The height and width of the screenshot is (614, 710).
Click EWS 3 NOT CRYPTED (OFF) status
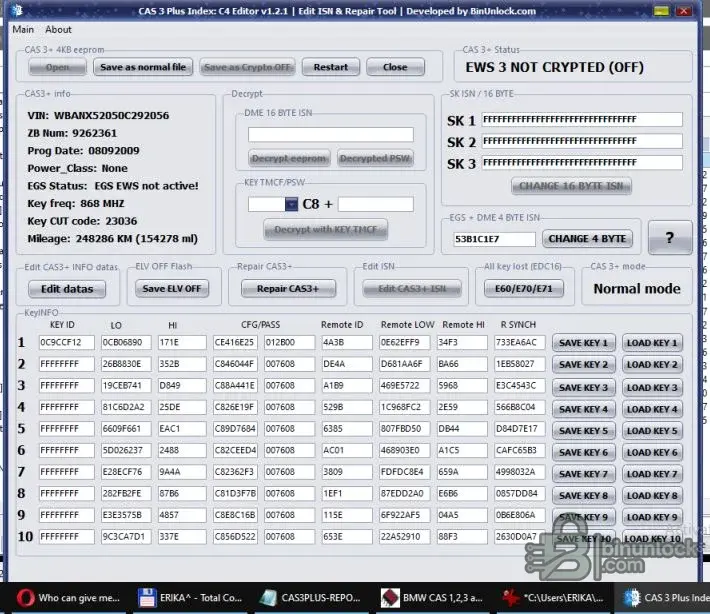(x=555, y=67)
